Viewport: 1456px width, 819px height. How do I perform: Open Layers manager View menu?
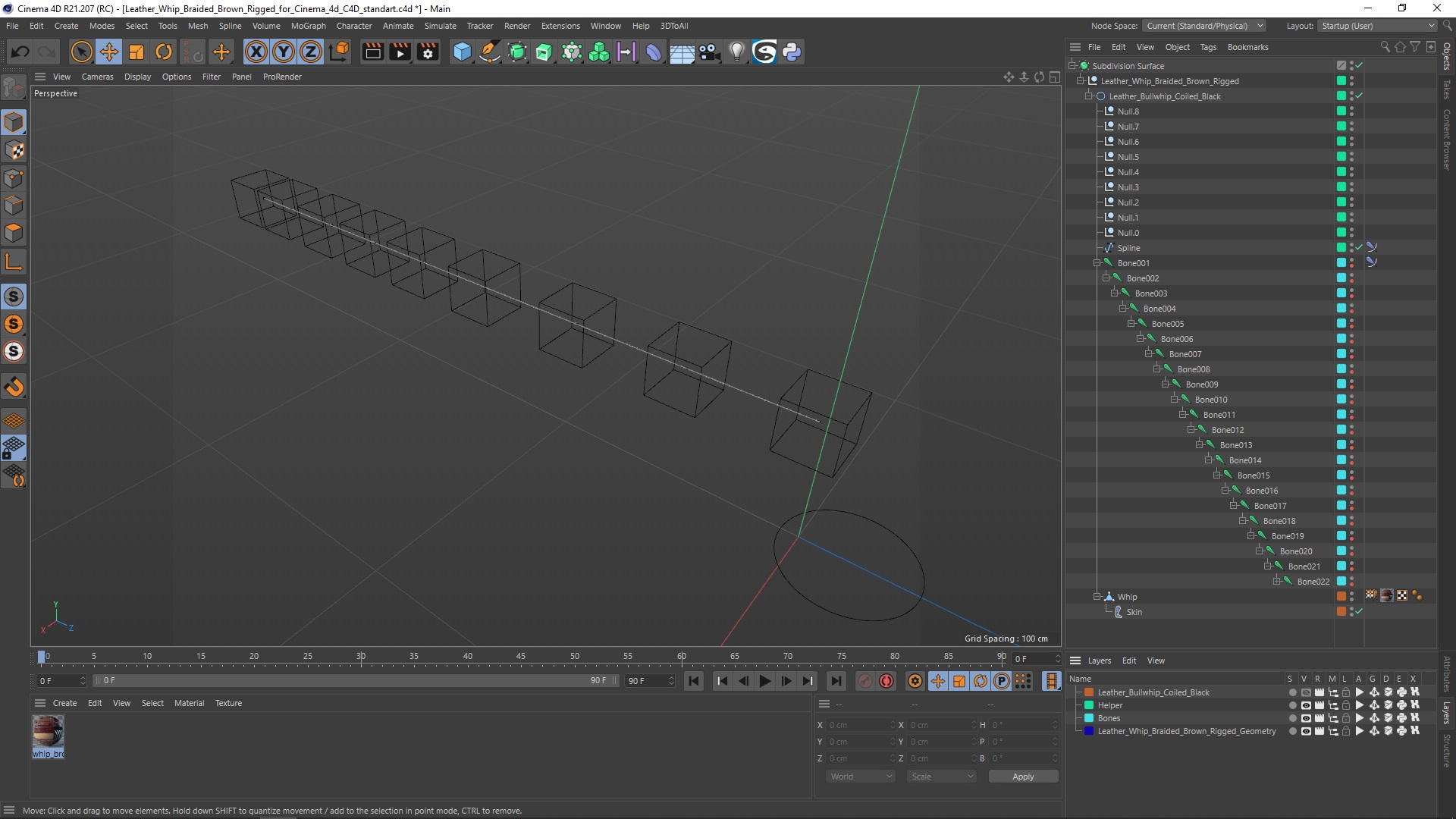pos(1156,661)
